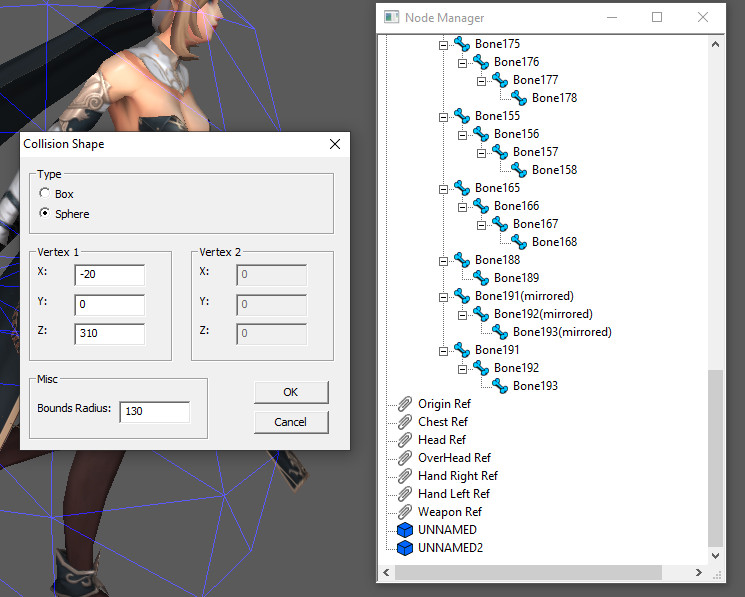
Task: Cancel the Collision Shape dialog
Action: [x=291, y=422]
